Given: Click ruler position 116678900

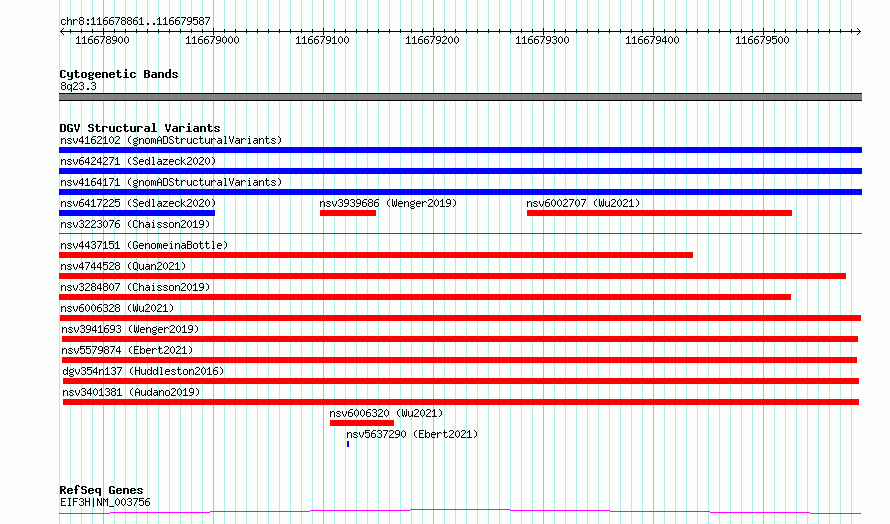Looking at the screenshot, I should click(x=102, y=40).
